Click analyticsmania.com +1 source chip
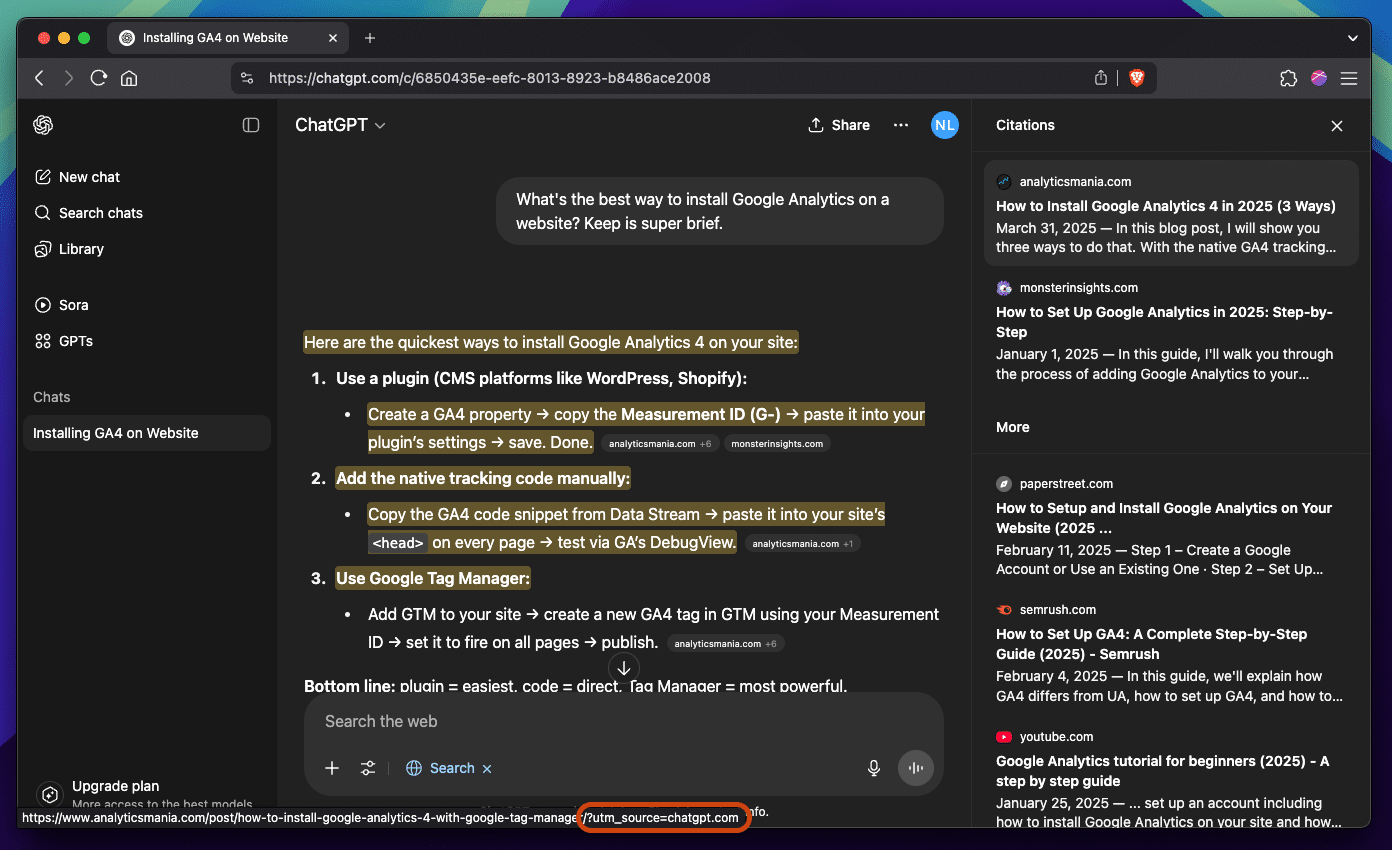This screenshot has height=850, width=1392. (x=803, y=544)
